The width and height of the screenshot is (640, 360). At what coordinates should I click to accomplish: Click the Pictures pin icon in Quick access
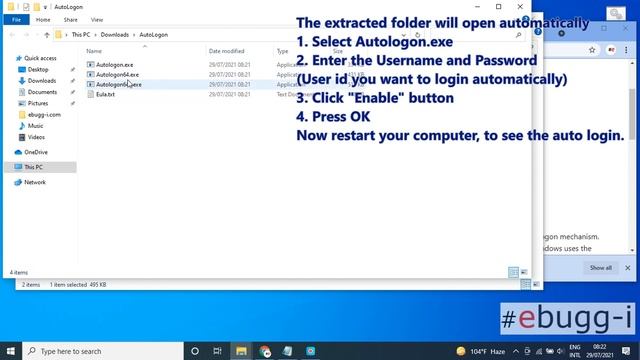[x=73, y=104]
